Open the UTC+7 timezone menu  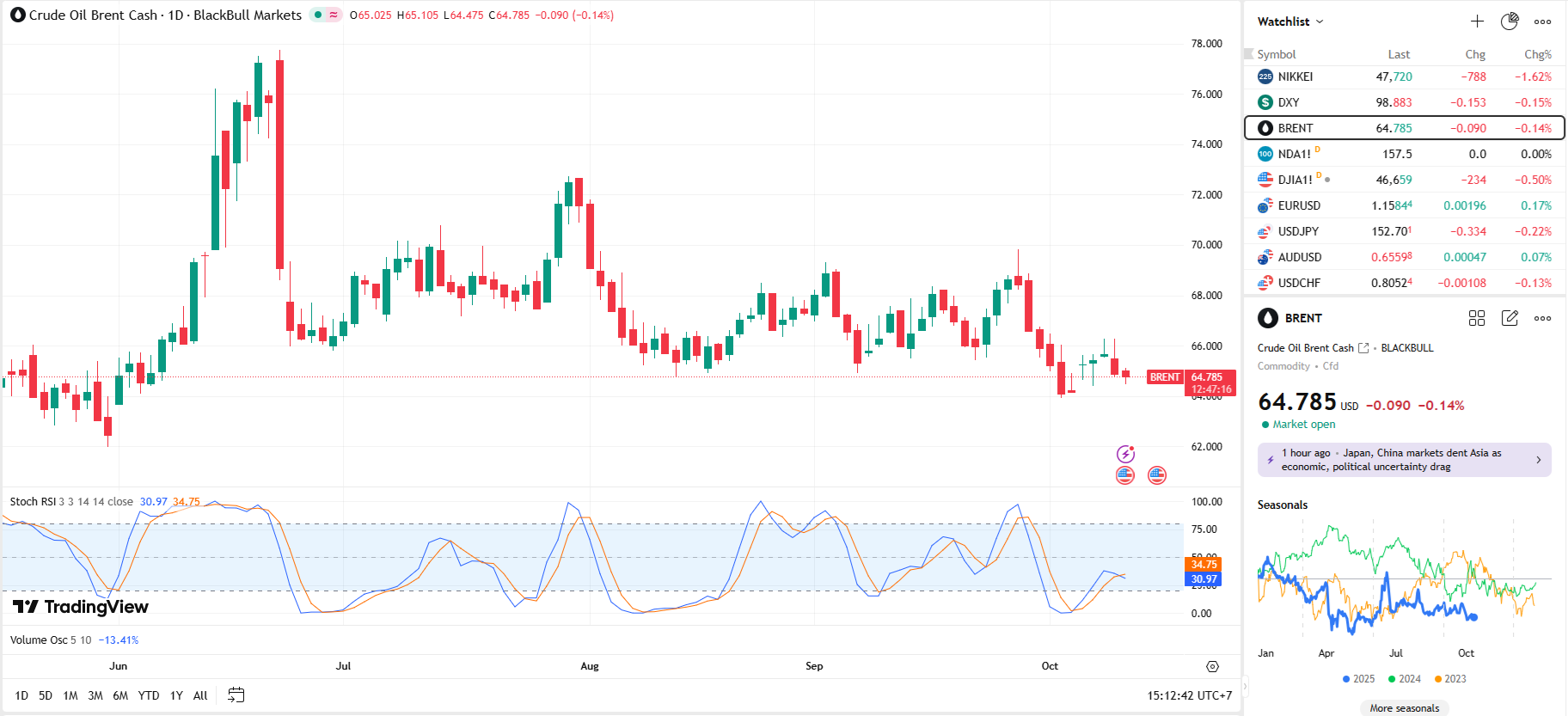point(1189,695)
